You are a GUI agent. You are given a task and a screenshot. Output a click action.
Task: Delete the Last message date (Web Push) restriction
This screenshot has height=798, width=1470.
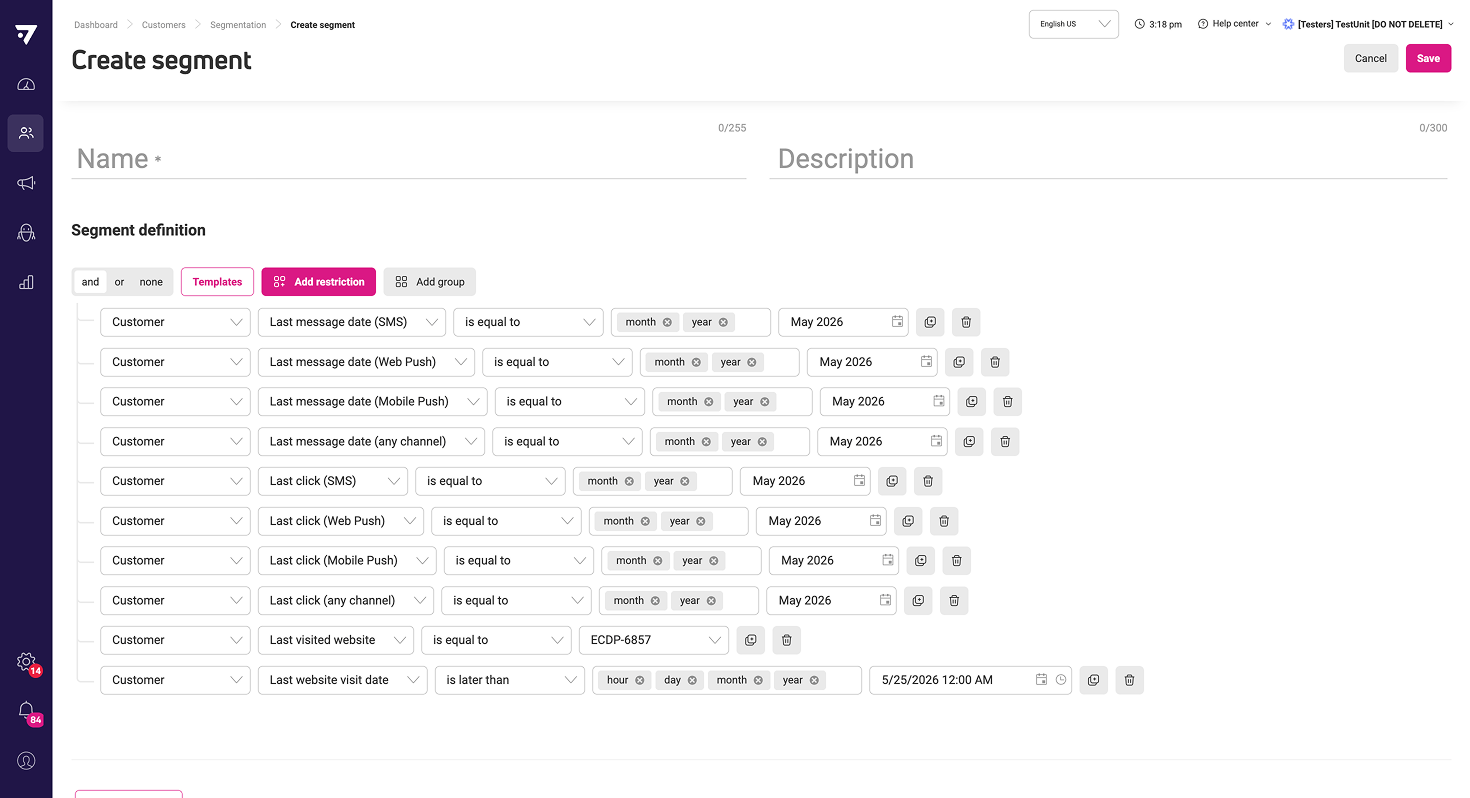point(995,362)
